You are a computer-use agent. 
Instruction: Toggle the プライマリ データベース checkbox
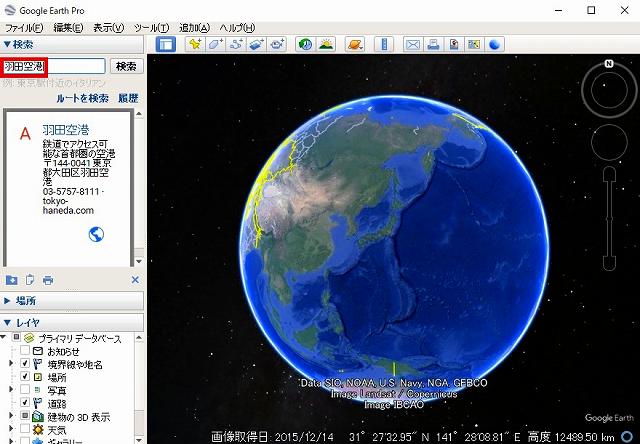pos(16,337)
